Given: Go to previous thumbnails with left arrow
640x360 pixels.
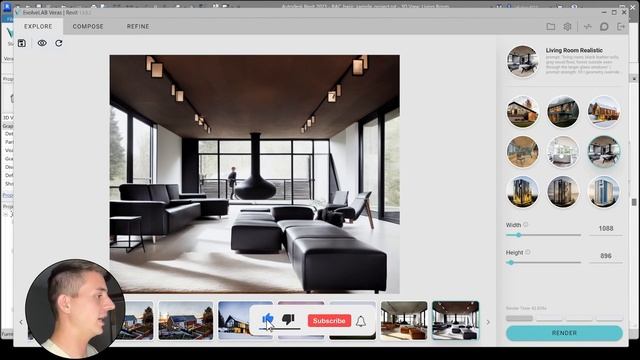Looking at the screenshot, I should (21, 322).
